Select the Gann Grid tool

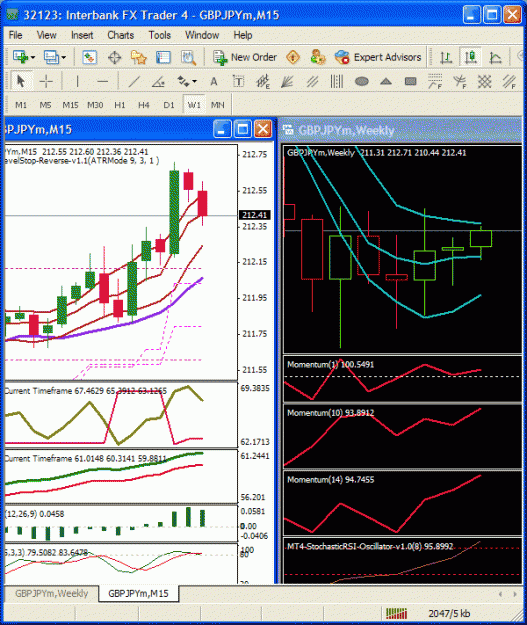tap(484, 81)
